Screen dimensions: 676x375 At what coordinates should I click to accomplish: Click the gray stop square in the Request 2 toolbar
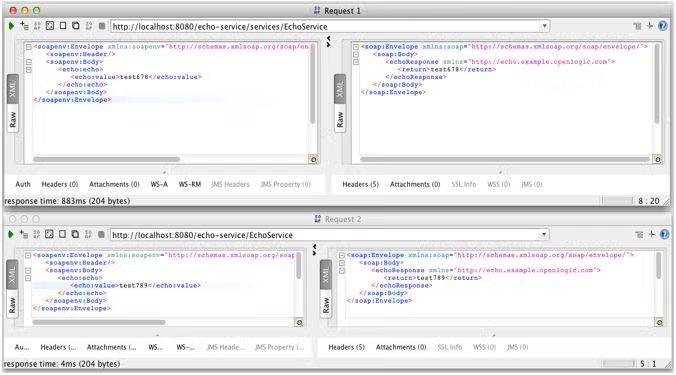pyautogui.click(x=101, y=234)
